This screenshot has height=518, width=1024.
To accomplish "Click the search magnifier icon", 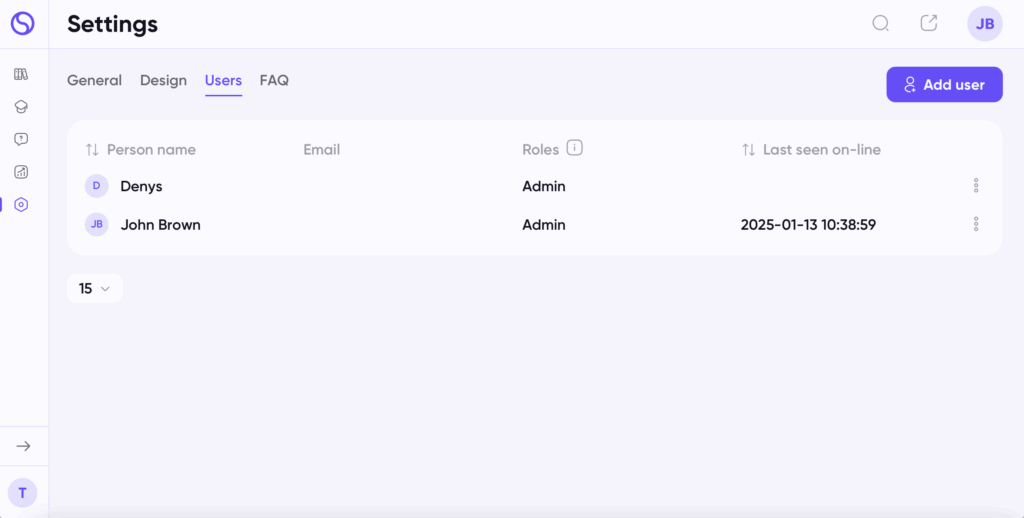I will (881, 24).
